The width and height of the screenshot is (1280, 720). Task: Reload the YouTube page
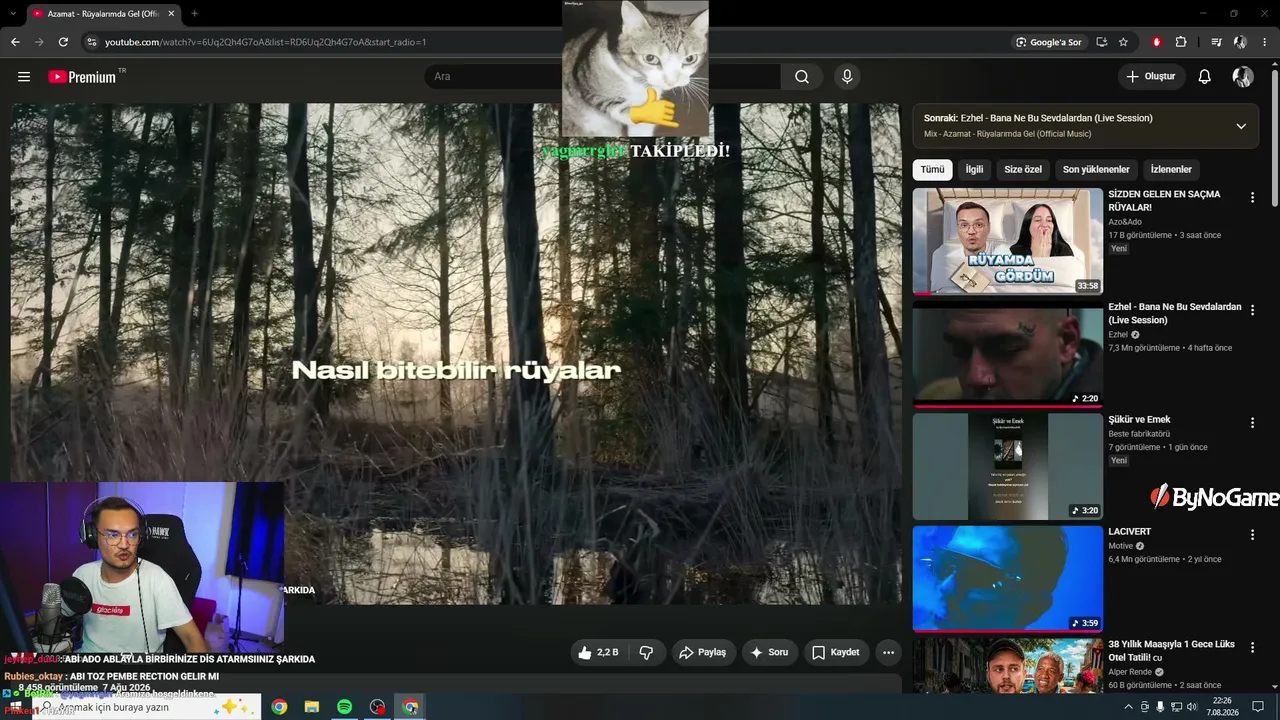coord(63,42)
